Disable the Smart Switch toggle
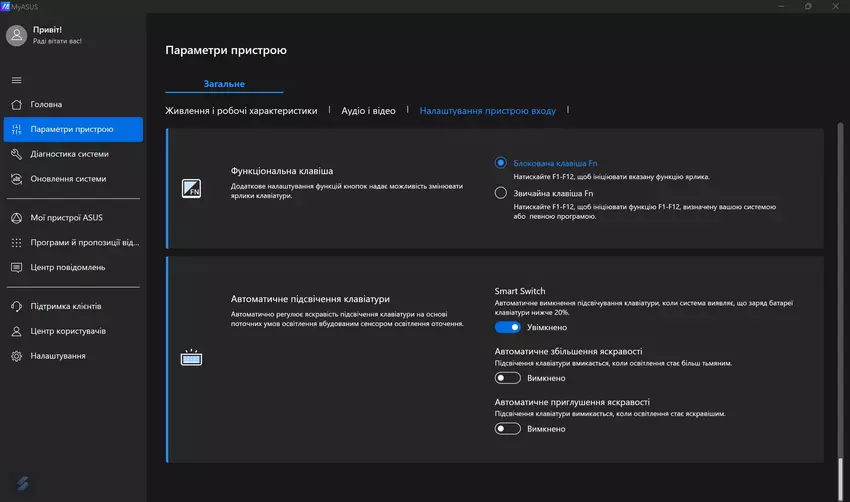Image resolution: width=850 pixels, height=502 pixels. click(508, 327)
